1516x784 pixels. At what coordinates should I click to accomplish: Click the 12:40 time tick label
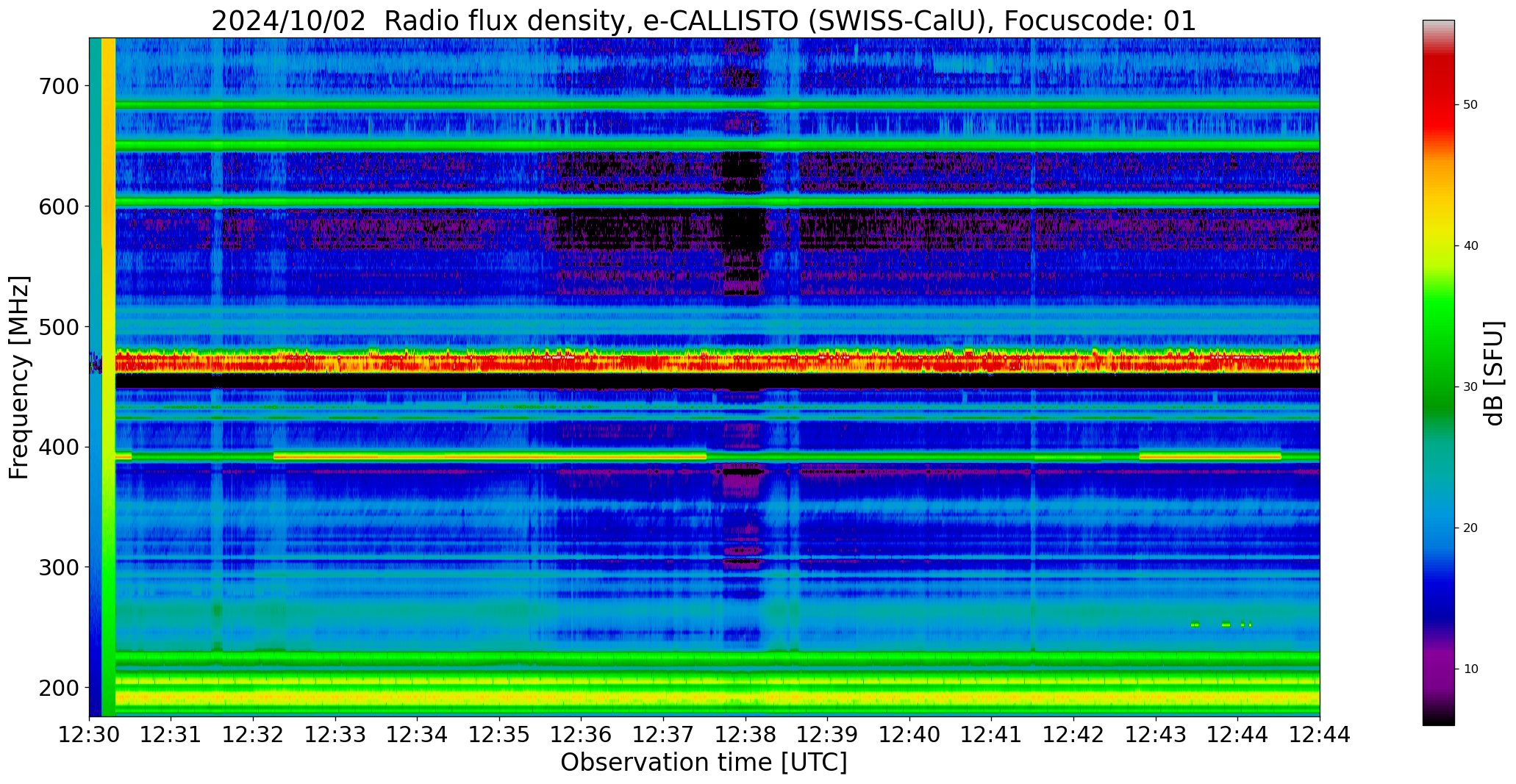909,735
